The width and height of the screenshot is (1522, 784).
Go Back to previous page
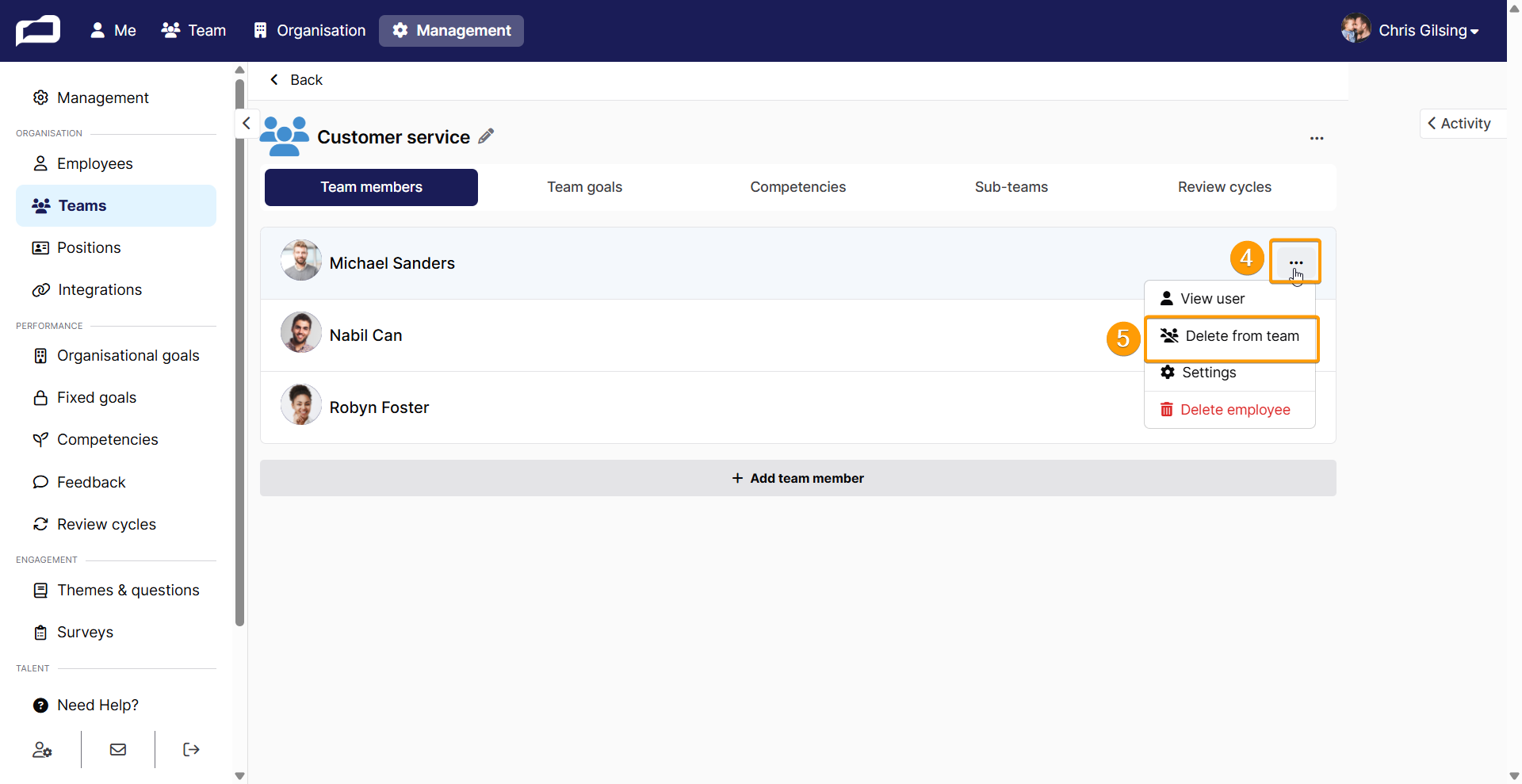click(x=296, y=80)
